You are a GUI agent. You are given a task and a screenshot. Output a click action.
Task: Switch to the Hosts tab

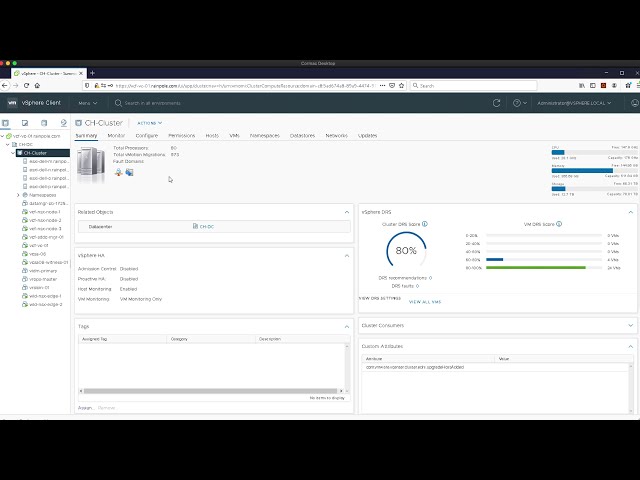[212, 136]
